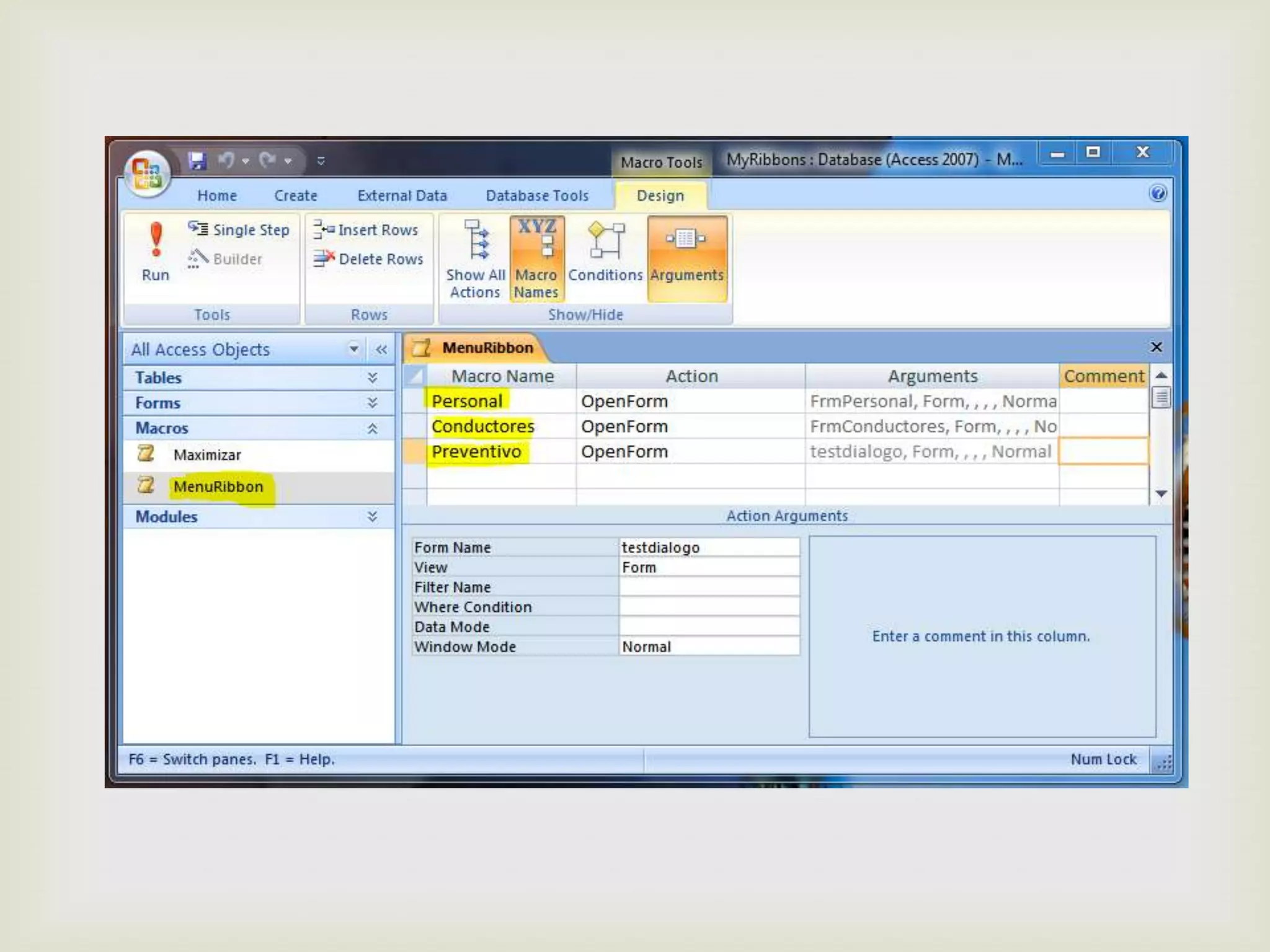The height and width of the screenshot is (952, 1270).
Task: Toggle the Macro Names column button
Action: (536, 259)
